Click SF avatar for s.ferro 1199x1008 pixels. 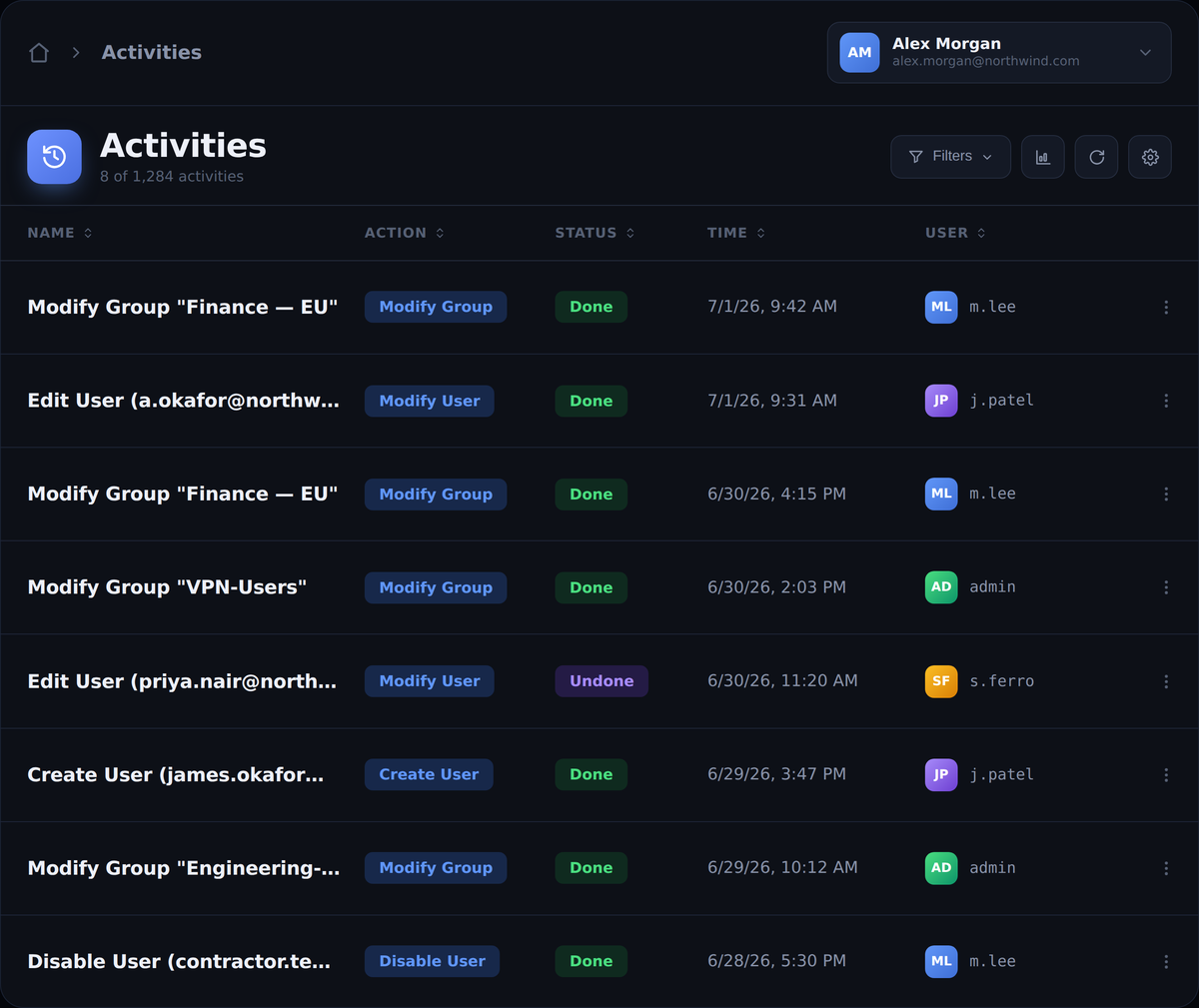tap(941, 681)
